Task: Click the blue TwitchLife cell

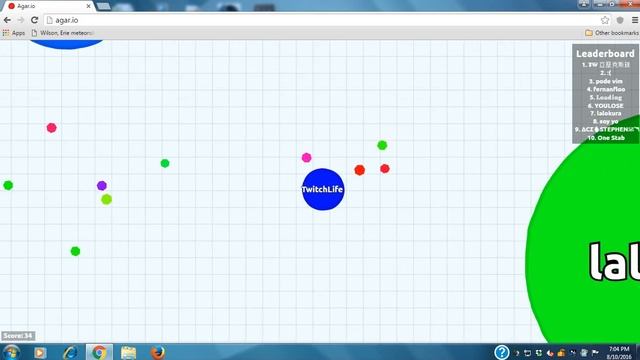Action: 323,189
